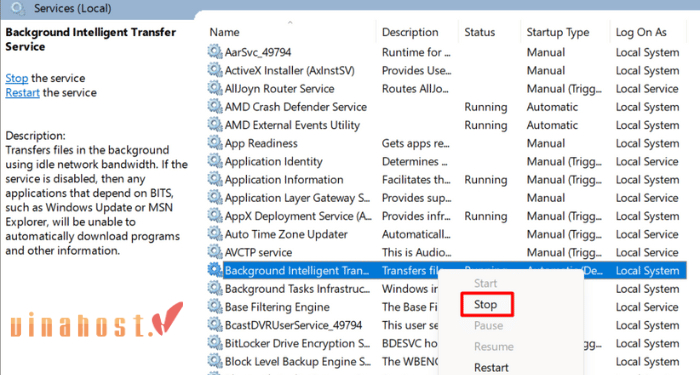Select the Application Information service
Screen dimensions: 700x375
point(284,180)
